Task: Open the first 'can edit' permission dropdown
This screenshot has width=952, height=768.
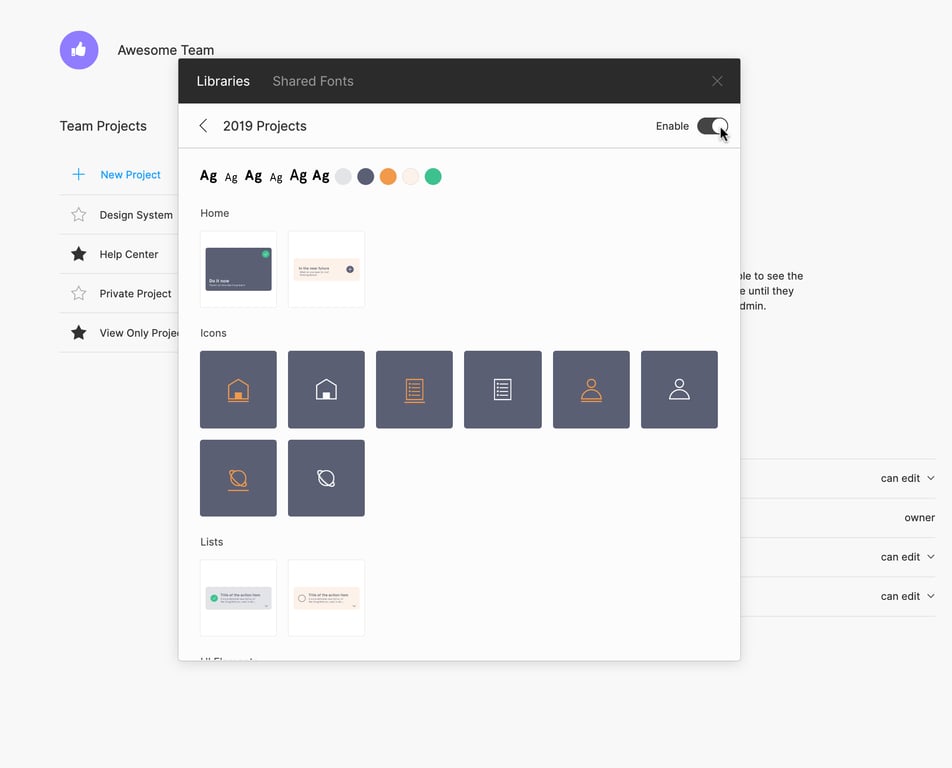Action: tap(907, 478)
